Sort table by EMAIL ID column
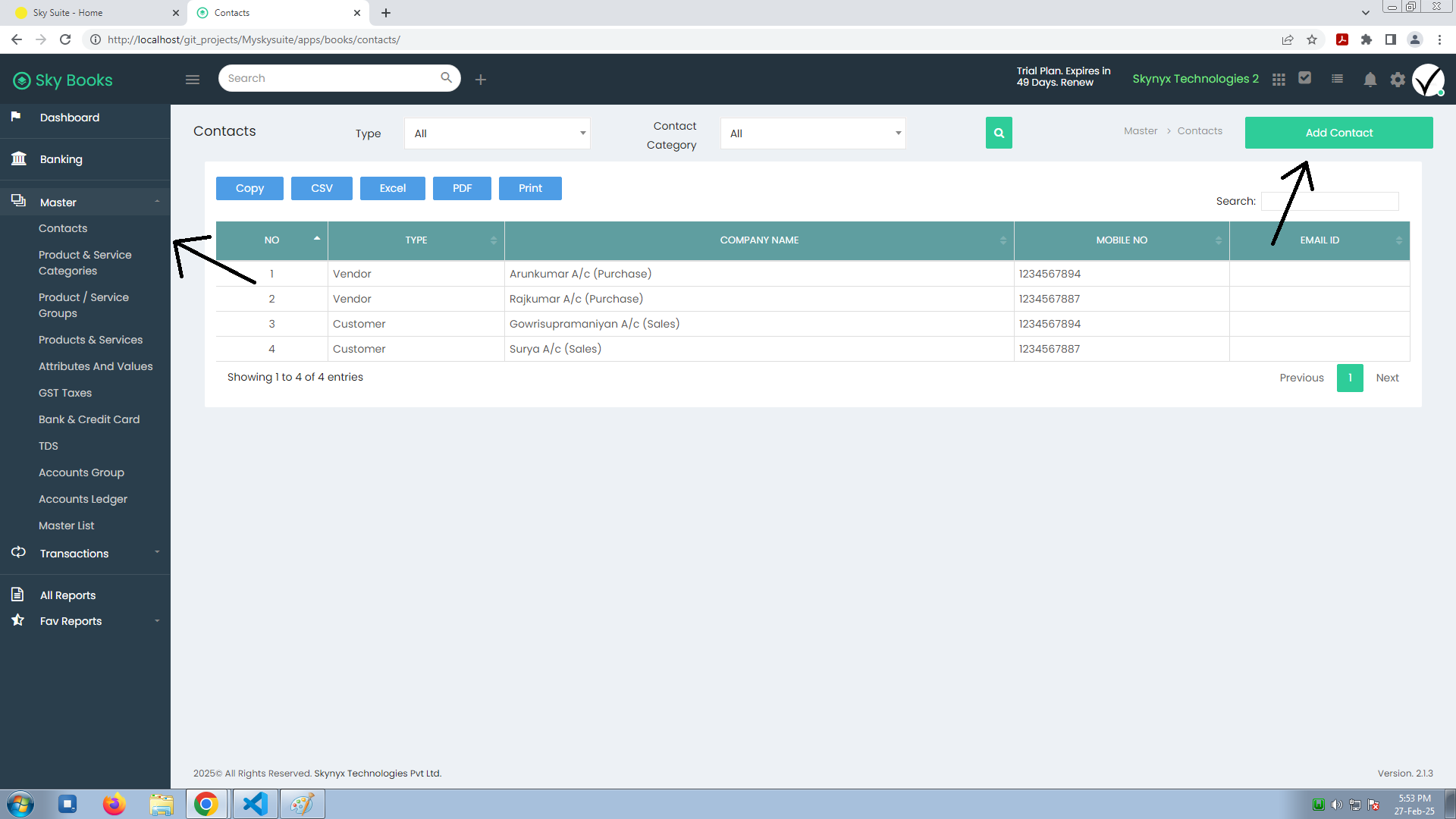This screenshot has height=819, width=1456. [1319, 240]
